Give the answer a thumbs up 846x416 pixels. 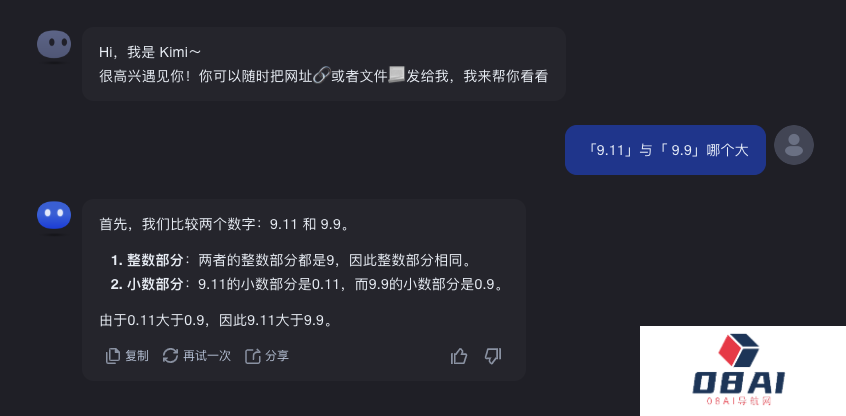coord(459,355)
